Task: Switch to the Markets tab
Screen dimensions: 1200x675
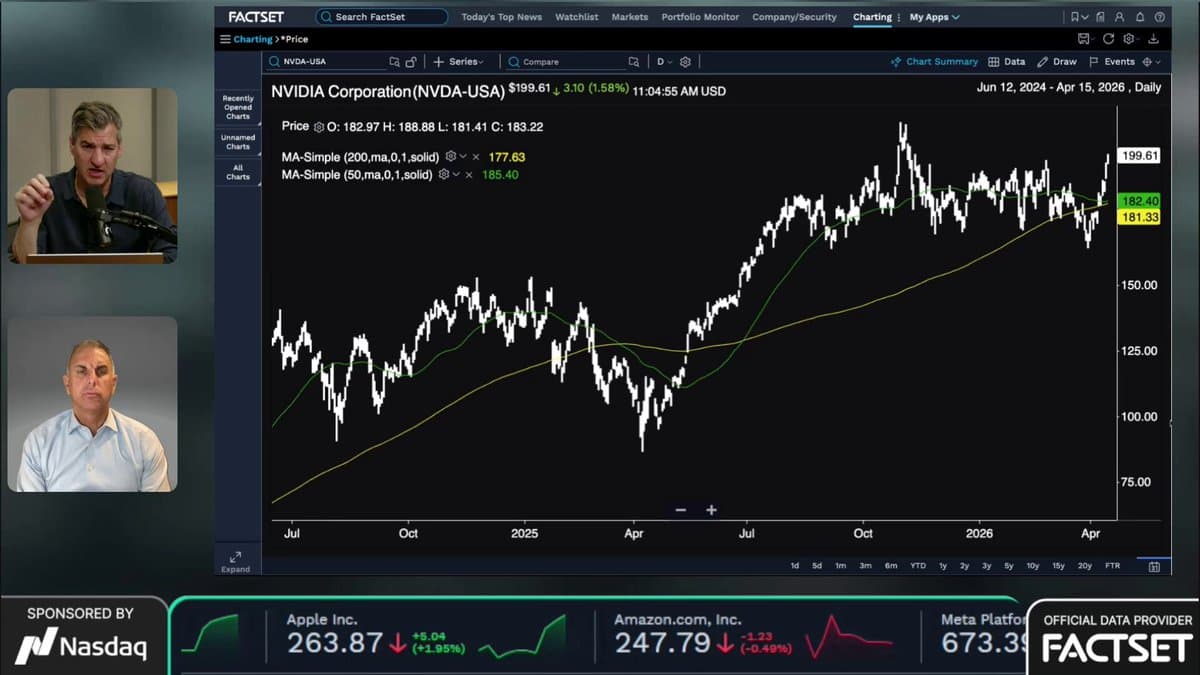Action: [630, 17]
